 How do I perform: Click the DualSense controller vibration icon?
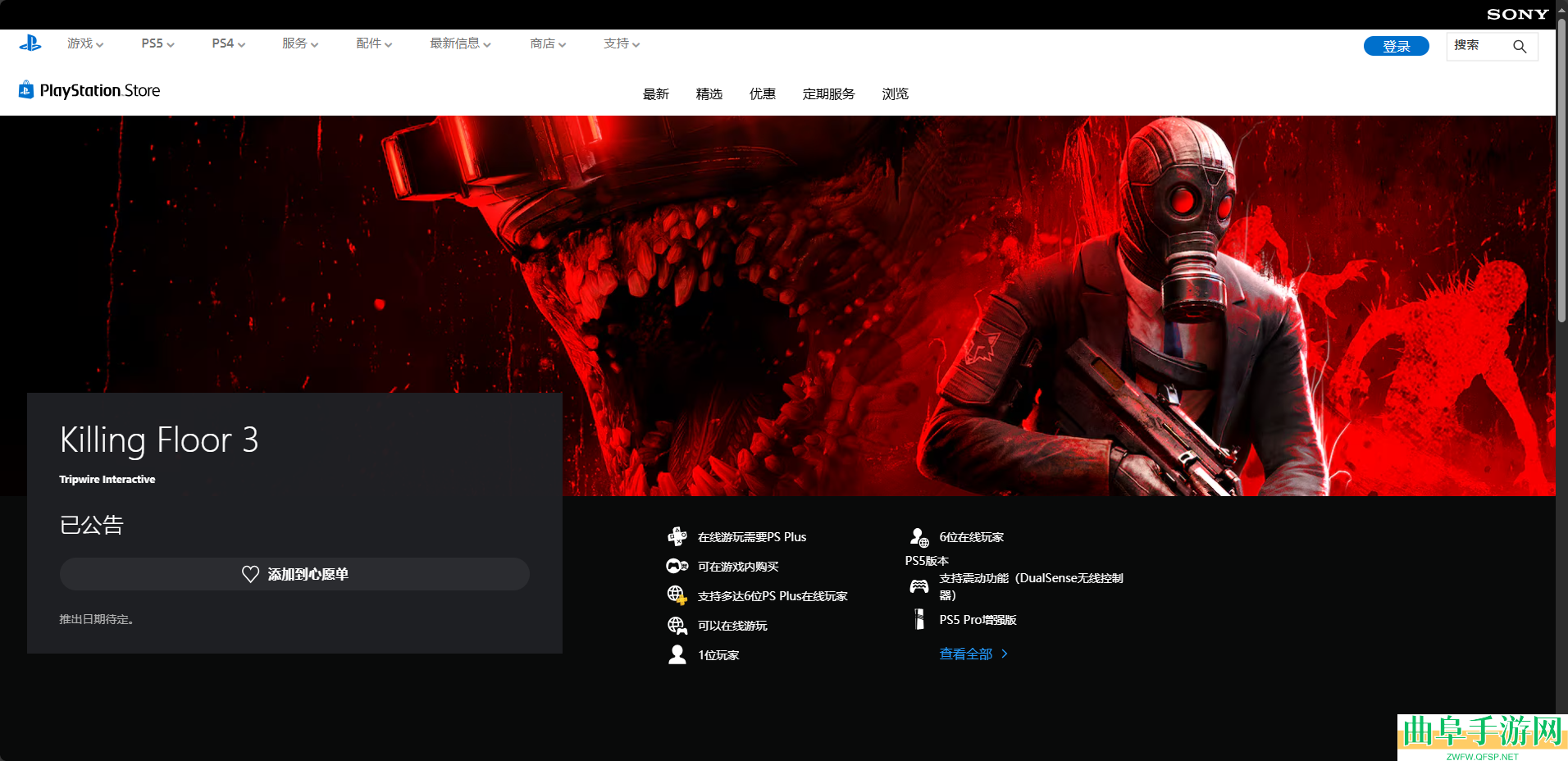[919, 586]
